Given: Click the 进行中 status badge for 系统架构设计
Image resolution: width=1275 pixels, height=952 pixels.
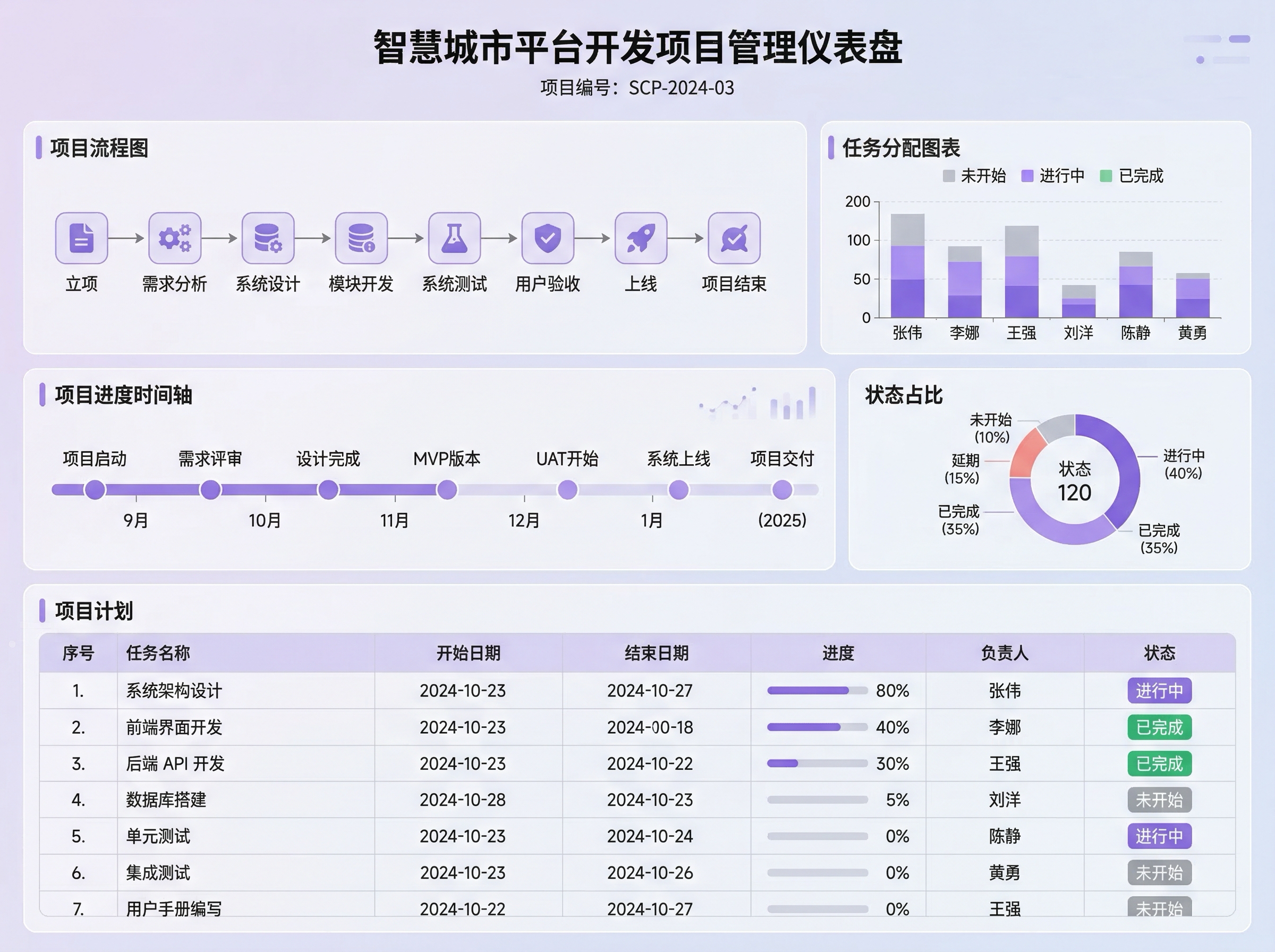Looking at the screenshot, I should [1160, 691].
